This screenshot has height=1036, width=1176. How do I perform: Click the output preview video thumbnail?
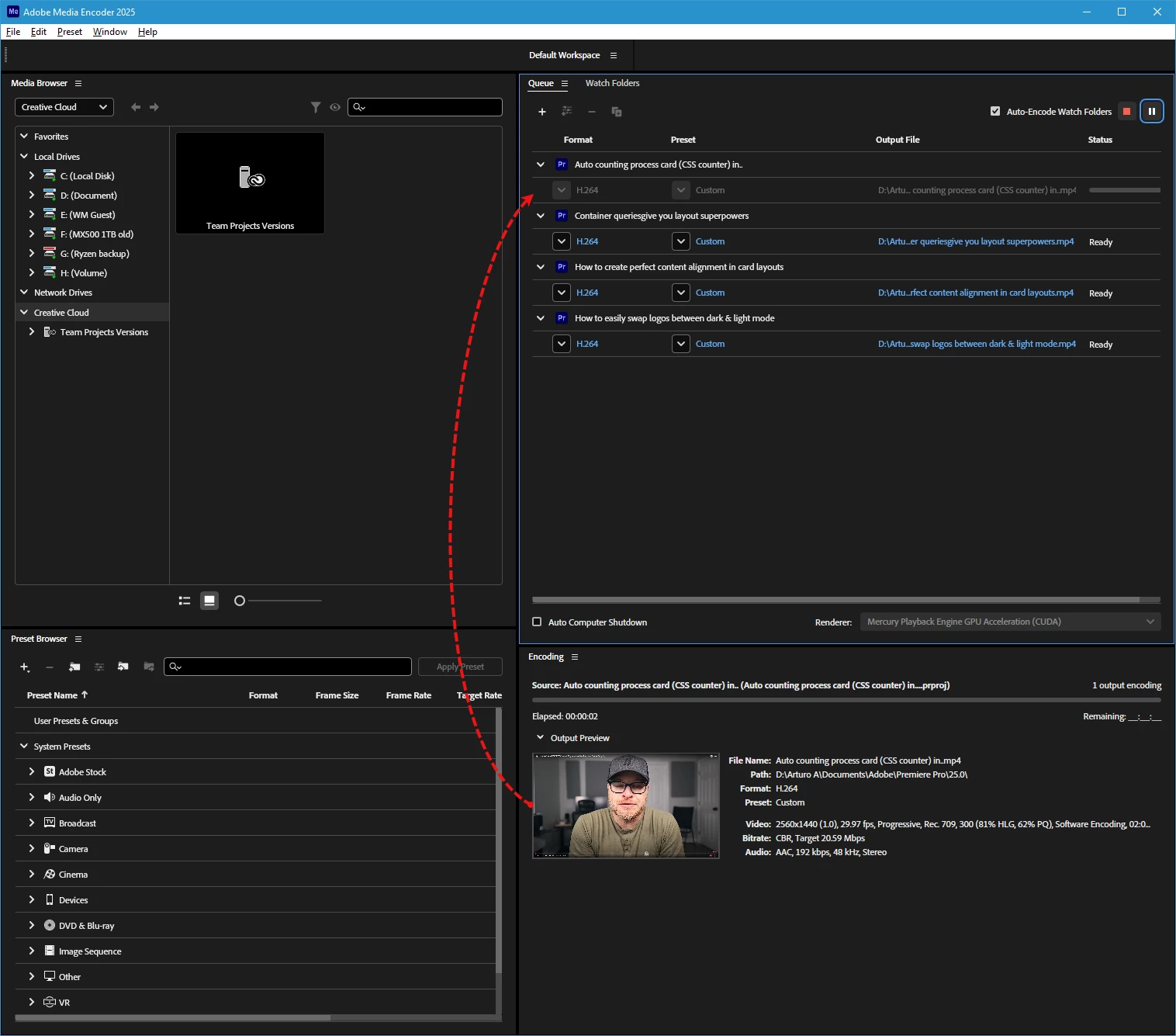click(x=626, y=806)
